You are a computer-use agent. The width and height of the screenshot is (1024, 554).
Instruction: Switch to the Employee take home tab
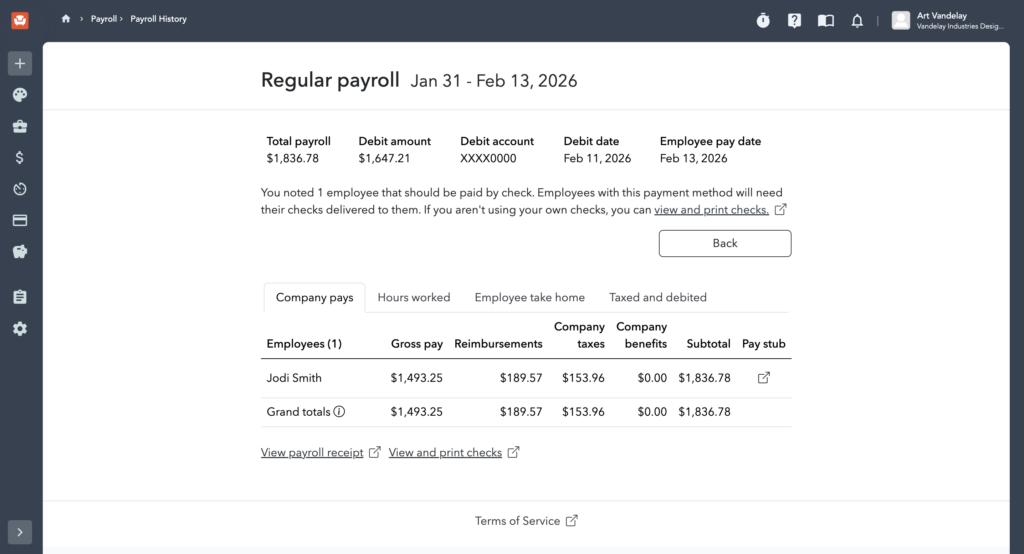(529, 297)
